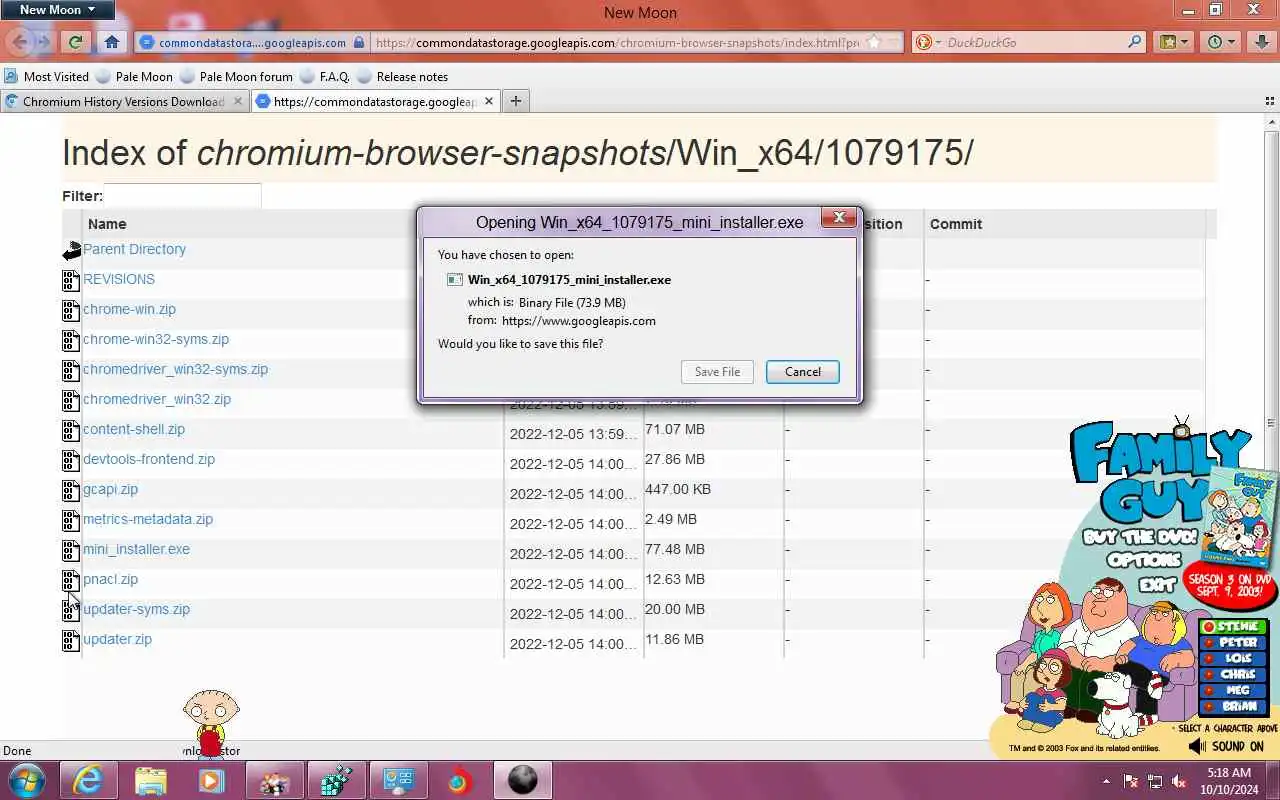The image size is (1280, 800).
Task: Open the REVISIONS file link
Action: click(x=119, y=279)
